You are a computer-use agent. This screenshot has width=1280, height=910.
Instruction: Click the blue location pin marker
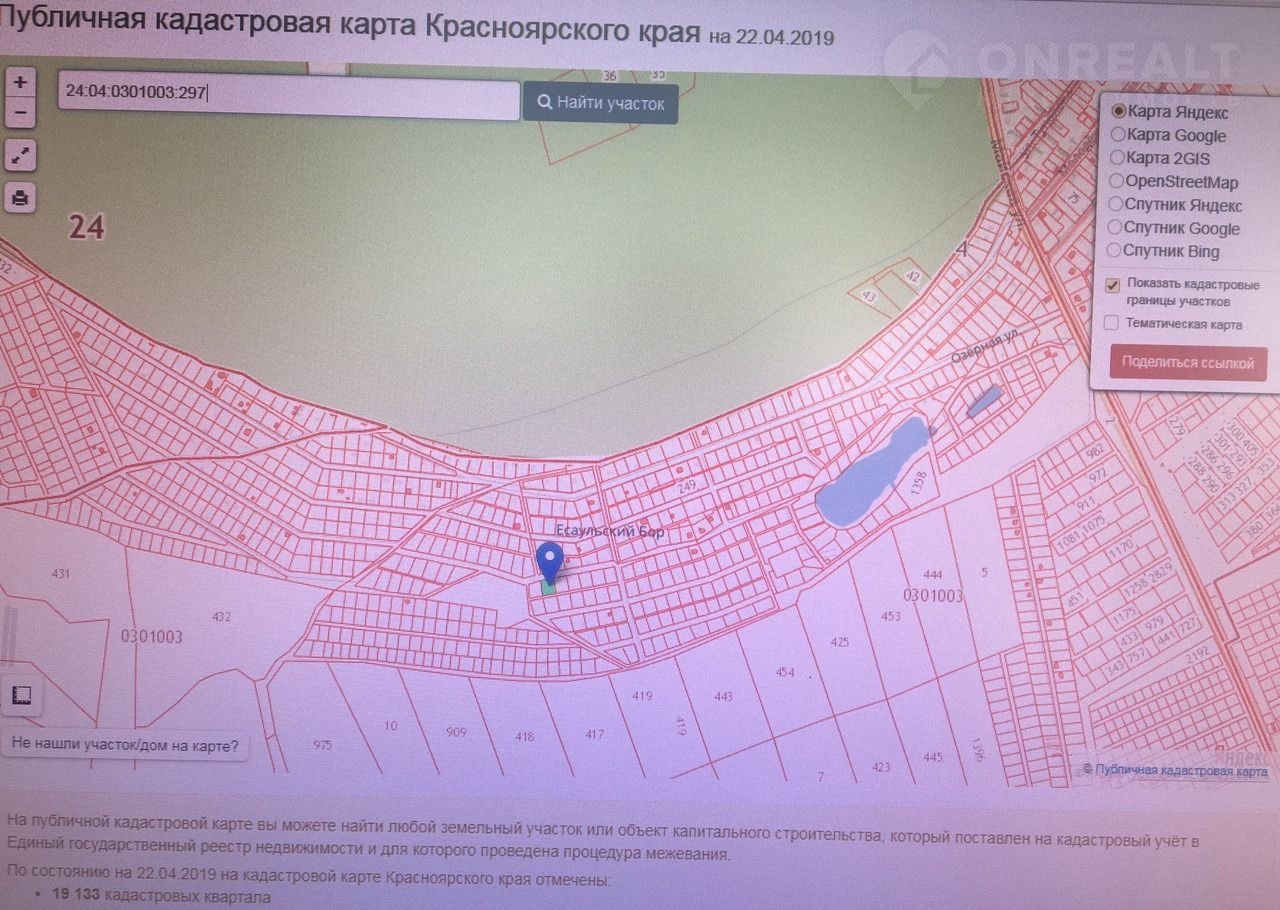[x=549, y=561]
